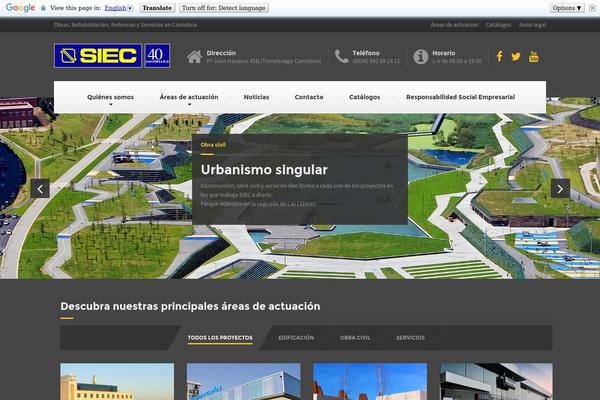This screenshot has width=600, height=400.
Task: Click the SIEC logo
Action: [x=98, y=56]
